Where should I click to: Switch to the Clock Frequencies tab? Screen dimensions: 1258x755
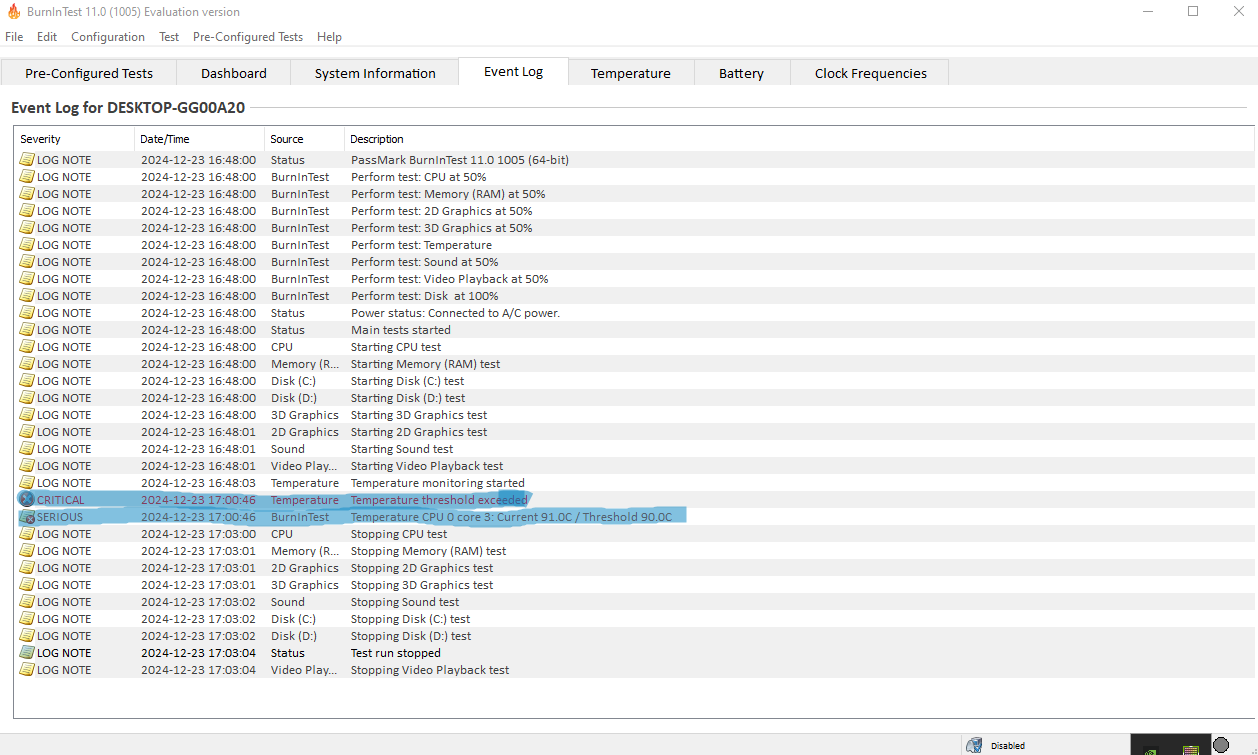click(870, 73)
